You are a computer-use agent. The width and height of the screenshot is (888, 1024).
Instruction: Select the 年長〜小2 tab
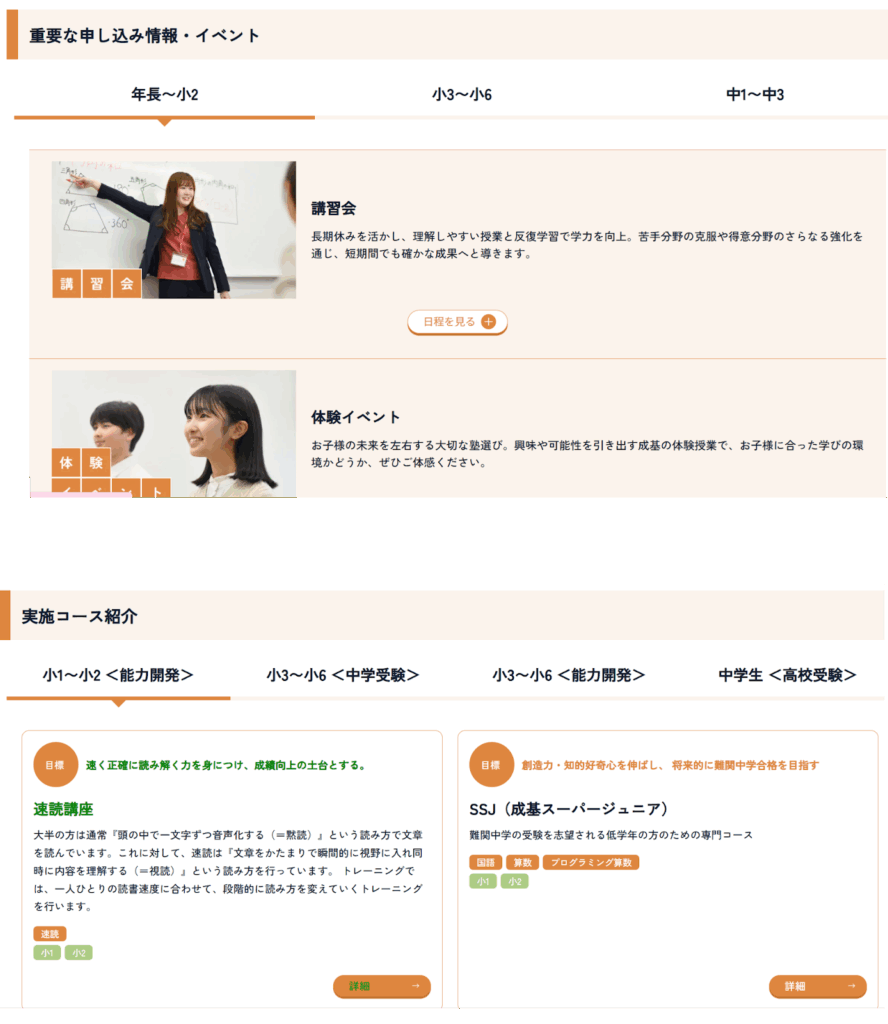point(164,95)
